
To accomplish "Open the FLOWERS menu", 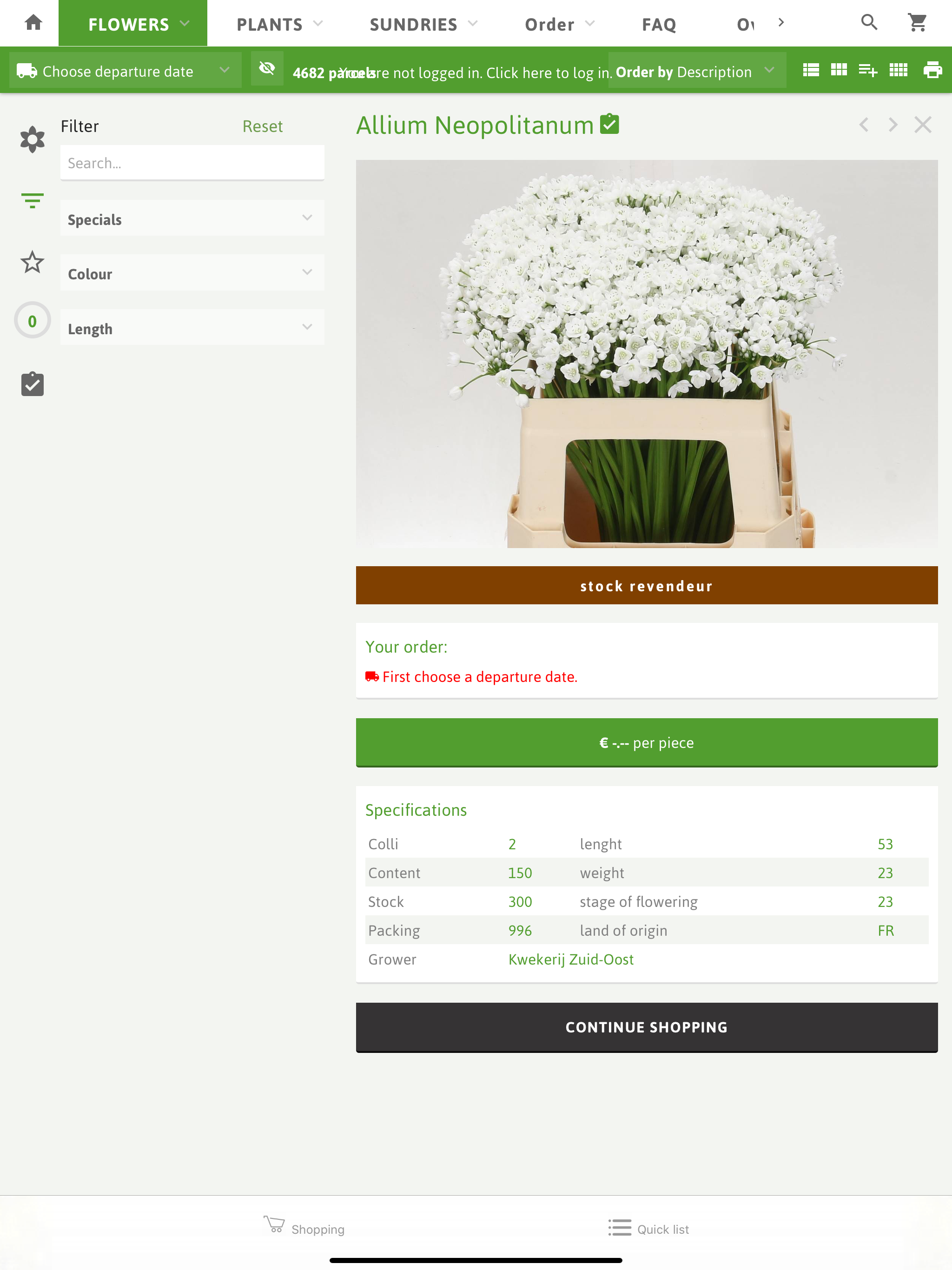I will point(132,24).
